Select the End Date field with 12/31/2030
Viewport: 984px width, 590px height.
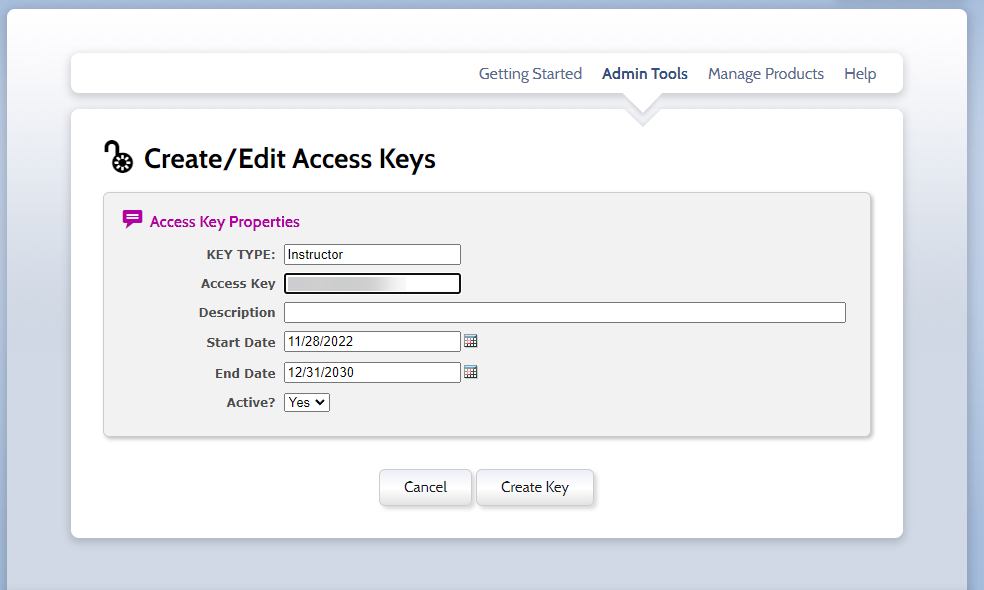click(372, 372)
